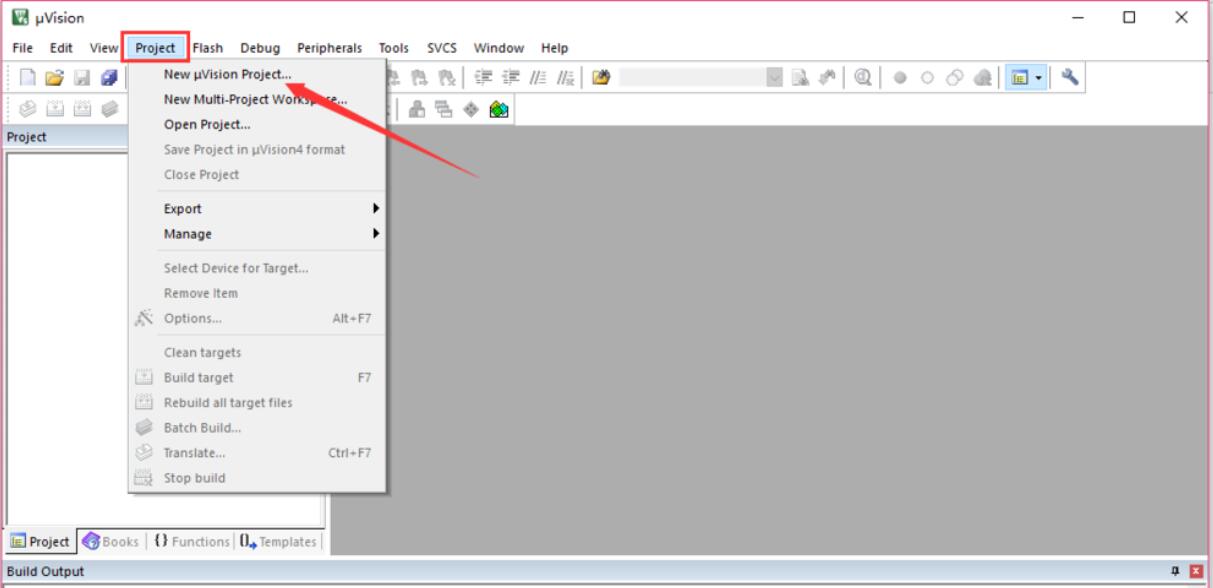Open the Debug menu
The image size is (1213, 588).
(260, 48)
